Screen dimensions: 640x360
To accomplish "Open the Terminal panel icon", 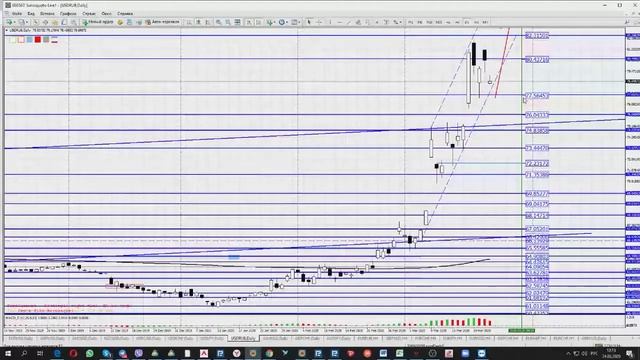I will coord(64,22).
